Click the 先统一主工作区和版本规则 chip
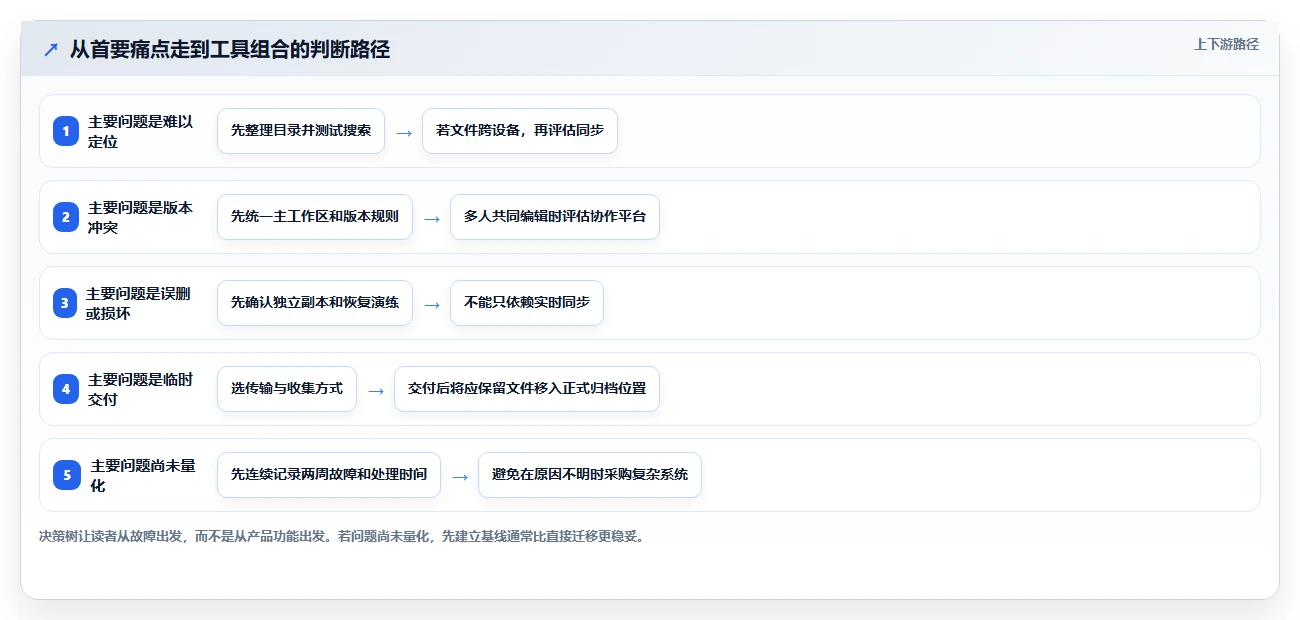Screen dimensions: 1300x620 (x=315, y=217)
